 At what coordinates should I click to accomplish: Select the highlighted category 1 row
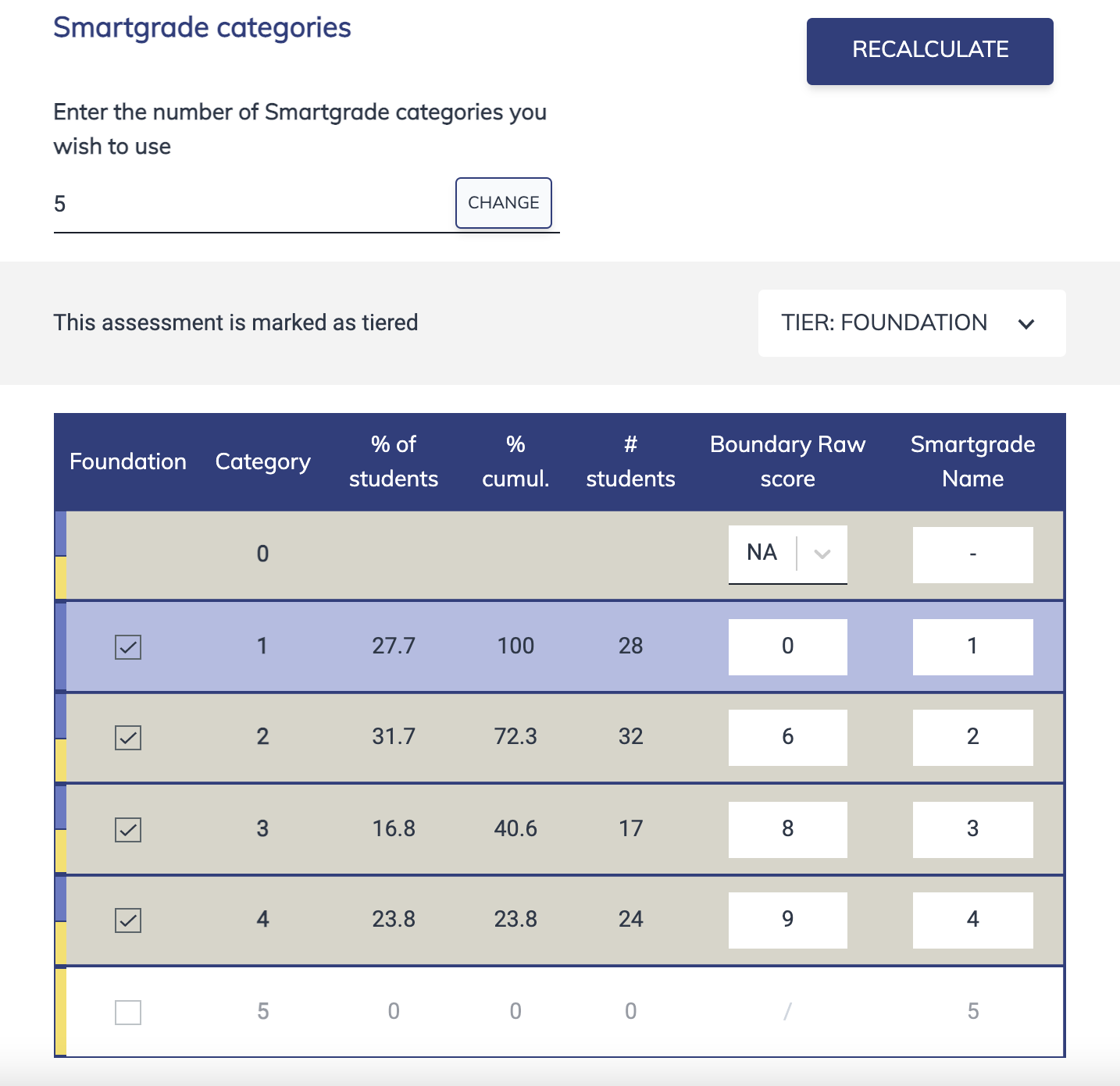click(469, 646)
